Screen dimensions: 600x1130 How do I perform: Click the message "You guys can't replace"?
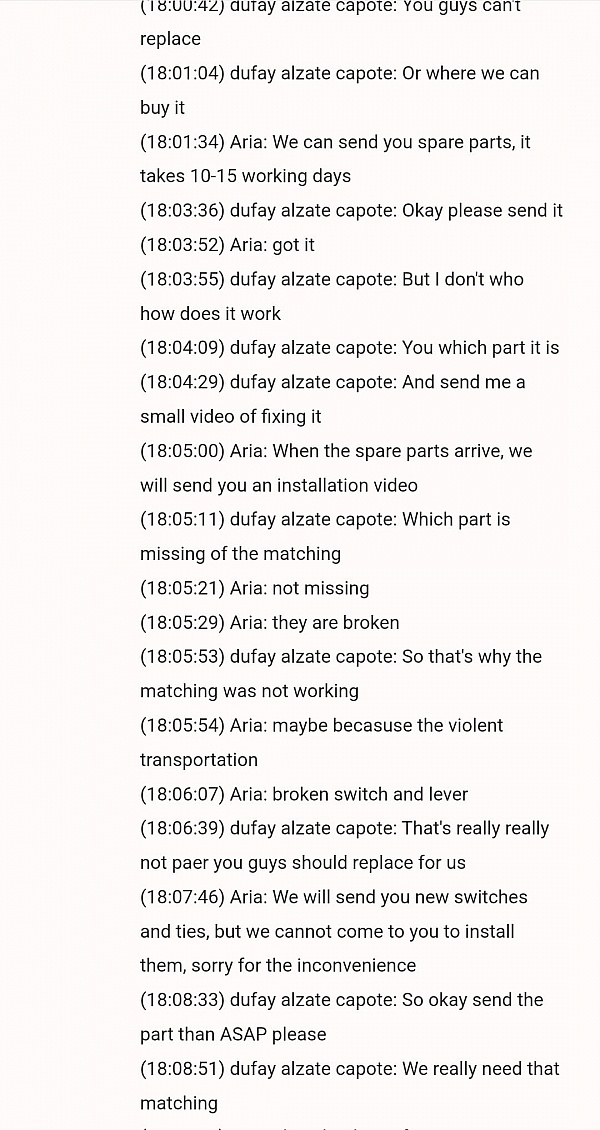click(330, 22)
